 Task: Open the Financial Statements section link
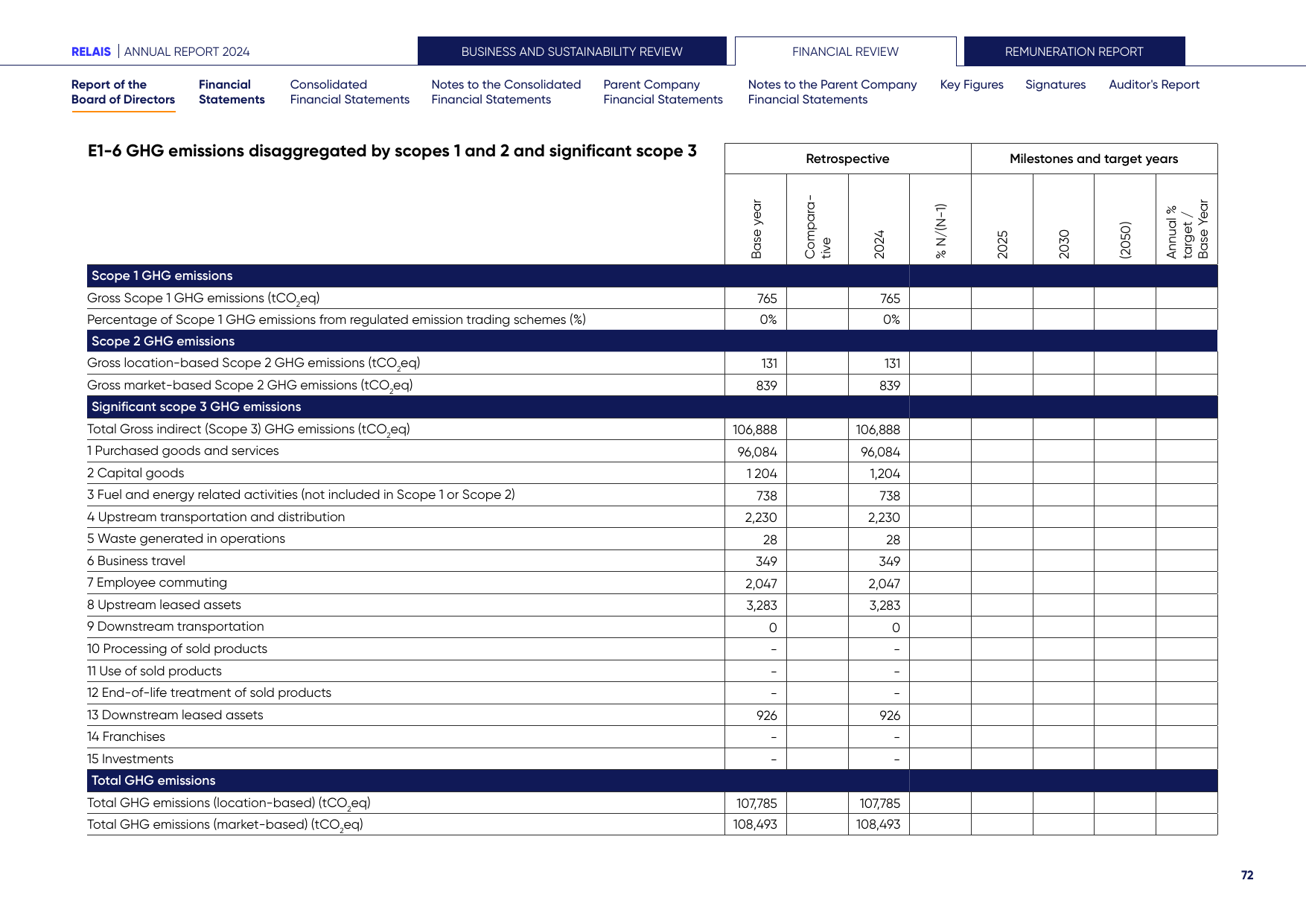[x=232, y=92]
